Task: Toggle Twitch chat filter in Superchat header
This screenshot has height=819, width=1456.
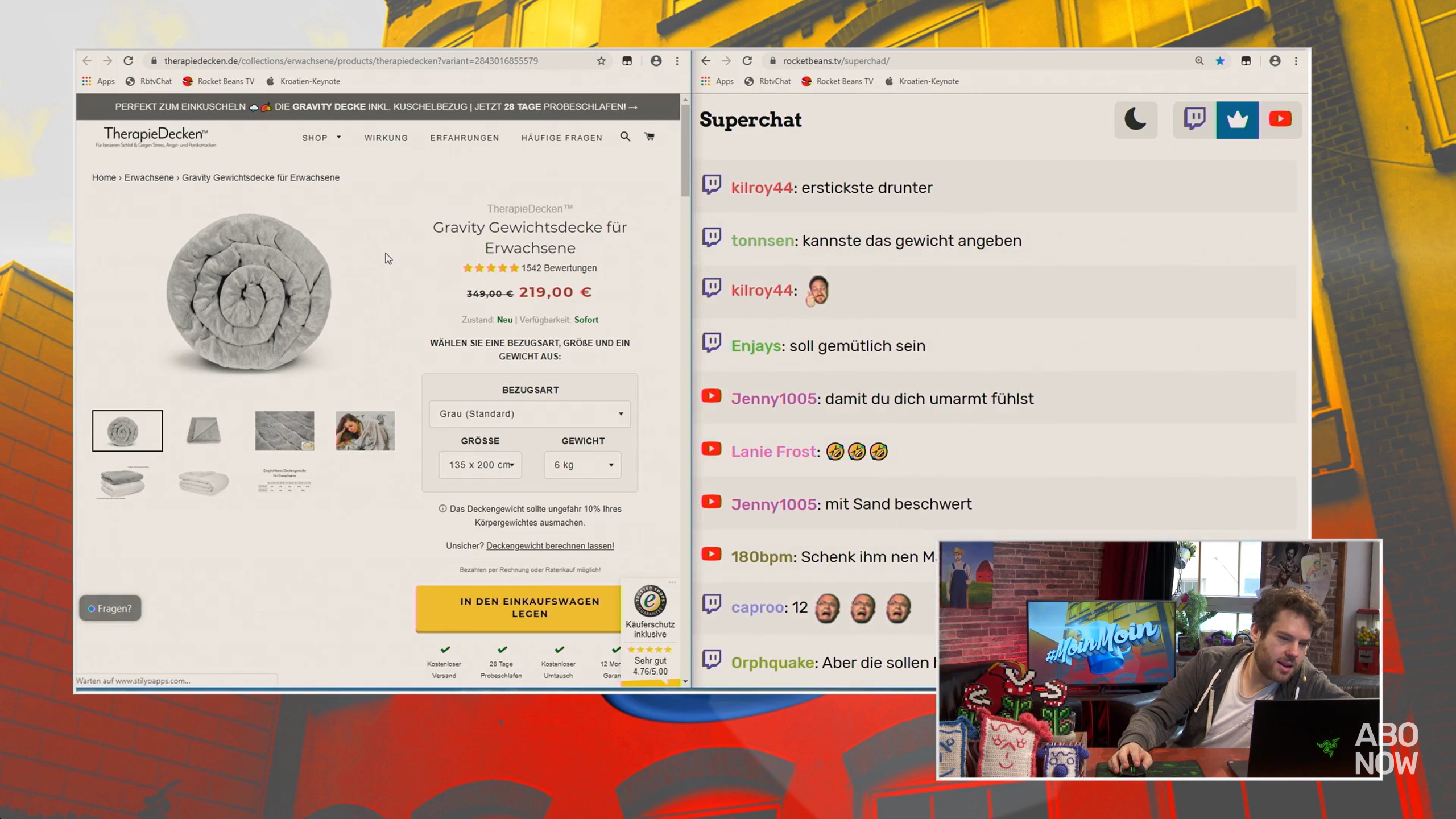Action: click(x=1194, y=120)
